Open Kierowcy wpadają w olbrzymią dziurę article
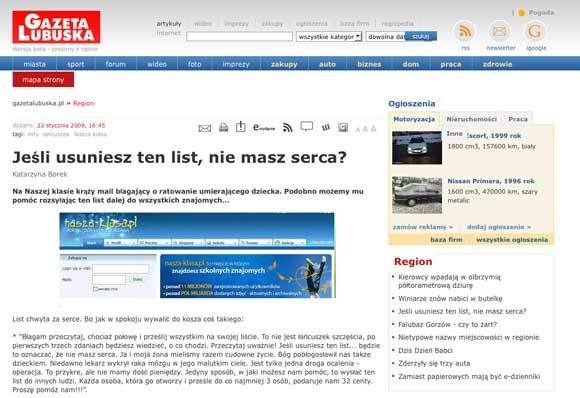Screen dimensions: 580x398 pos(449,281)
